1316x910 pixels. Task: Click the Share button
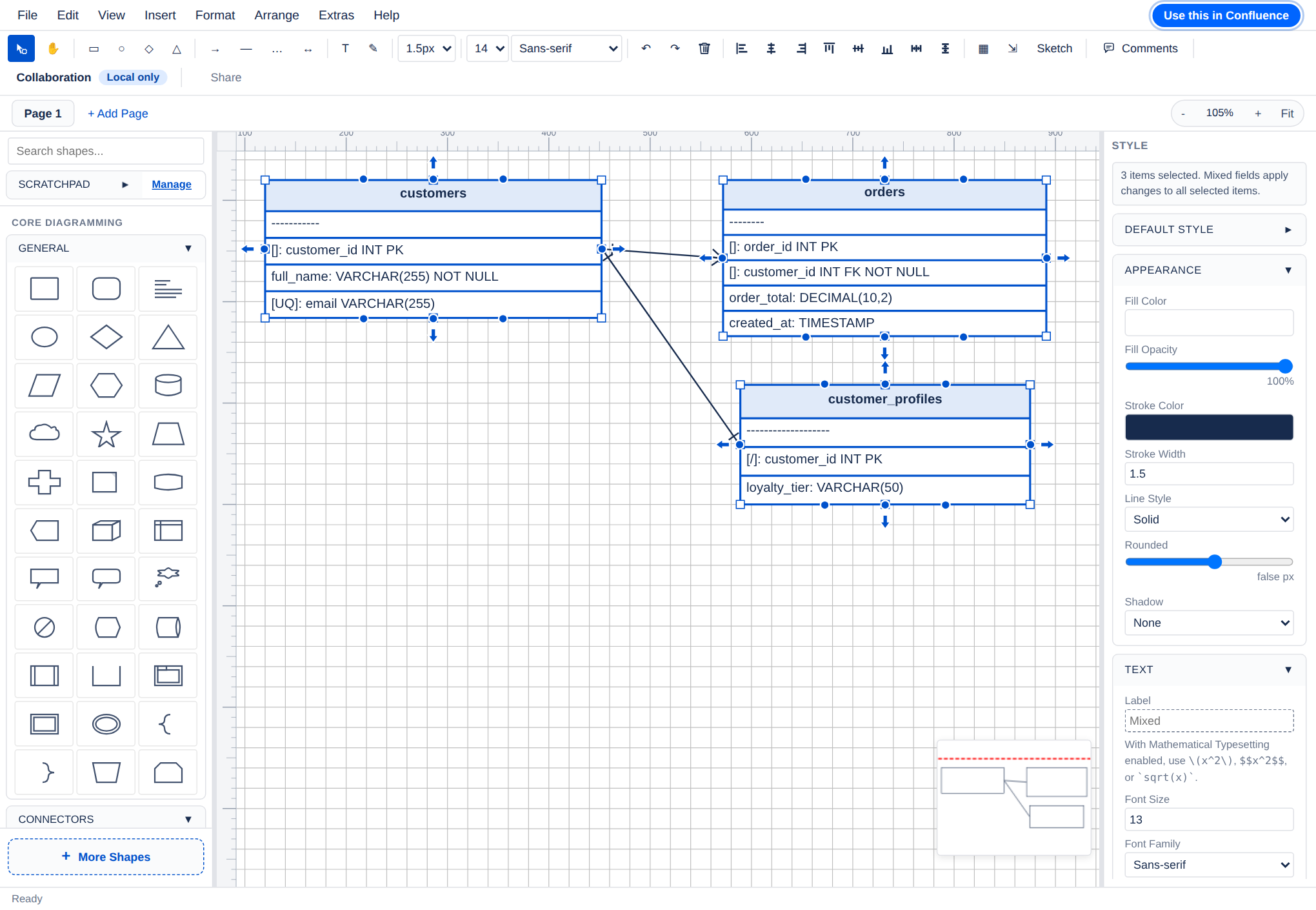pos(226,77)
